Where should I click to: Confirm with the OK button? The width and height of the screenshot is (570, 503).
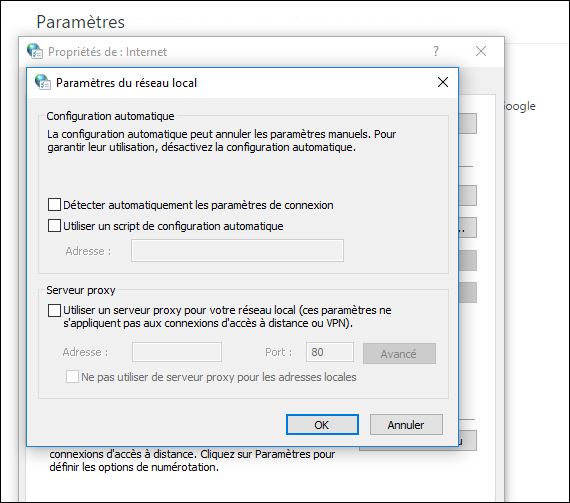[322, 424]
